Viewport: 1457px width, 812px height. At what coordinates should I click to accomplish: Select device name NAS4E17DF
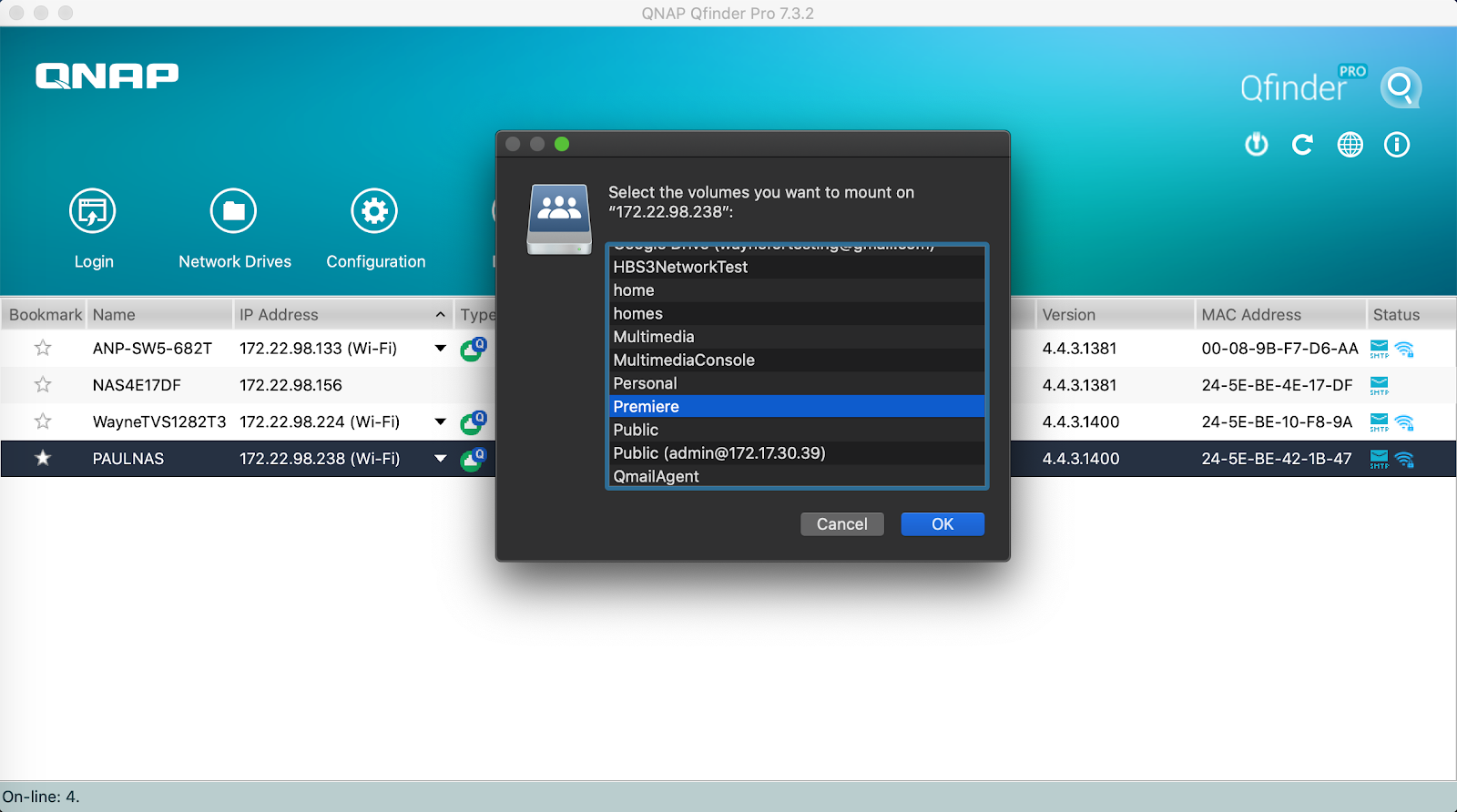point(137,385)
